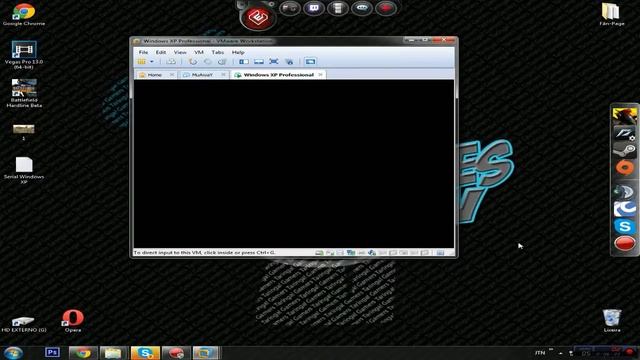Screen dimensions: 640x360
Task: Open Skype from the taskbar
Action: (x=145, y=353)
